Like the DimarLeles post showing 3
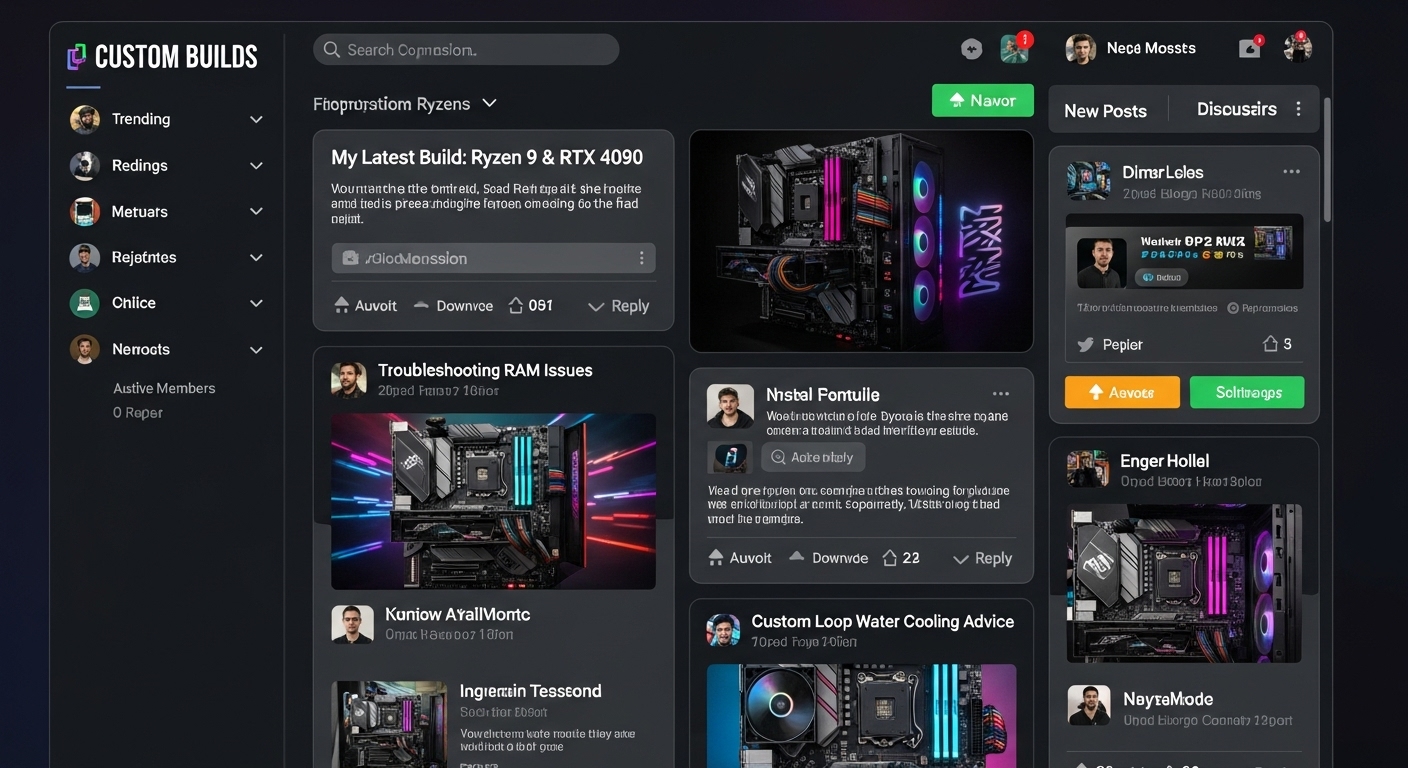Screen dimensions: 1408x768 [1277, 344]
